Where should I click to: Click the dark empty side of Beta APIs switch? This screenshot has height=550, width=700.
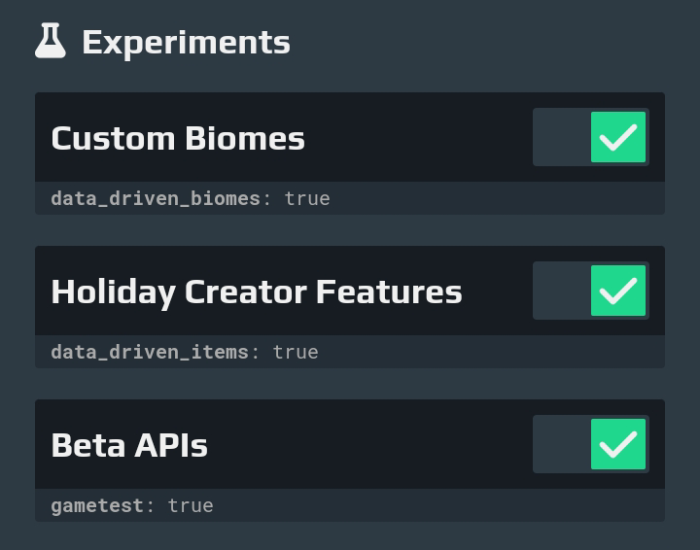(x=562, y=444)
